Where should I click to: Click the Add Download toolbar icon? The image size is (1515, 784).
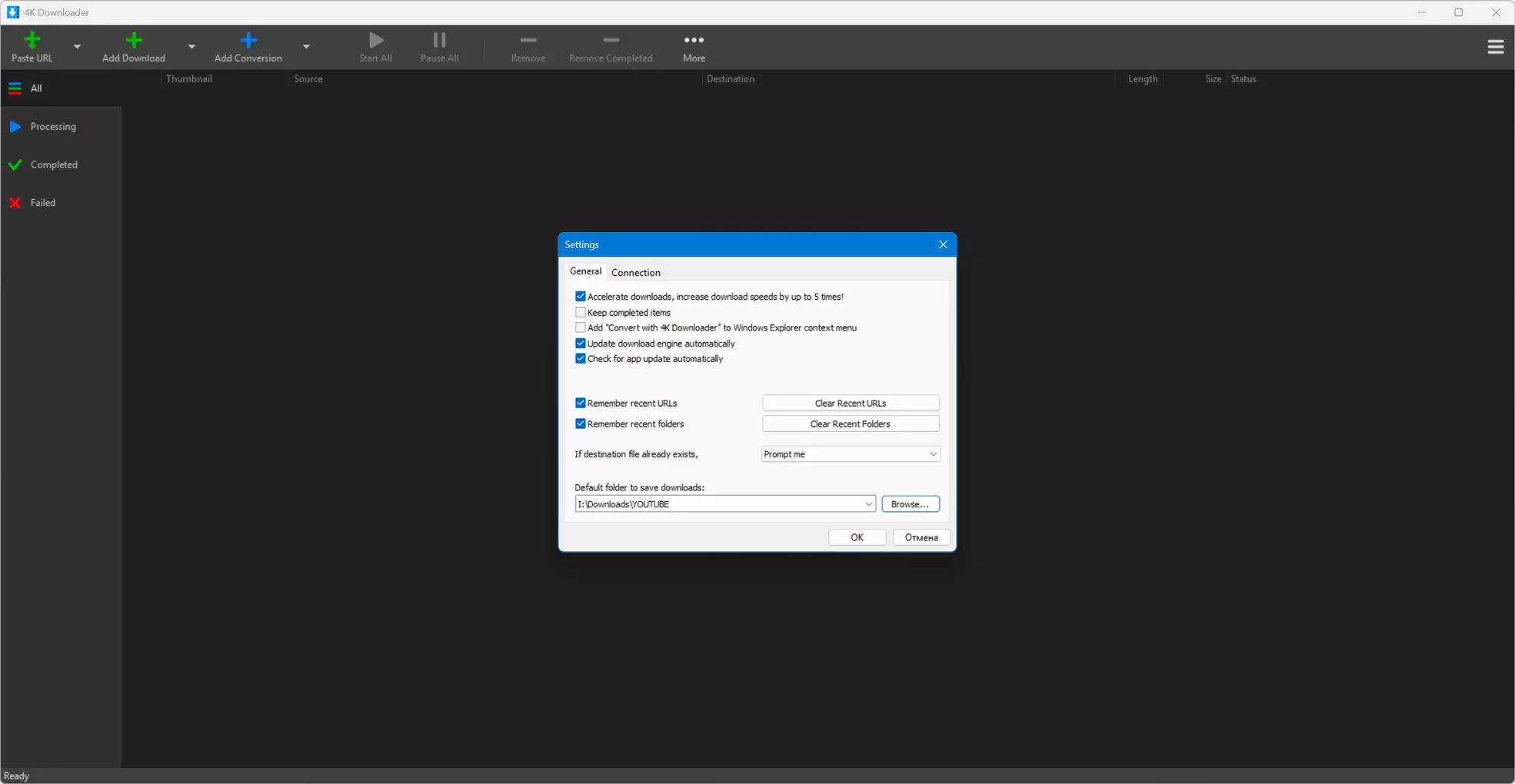134,40
